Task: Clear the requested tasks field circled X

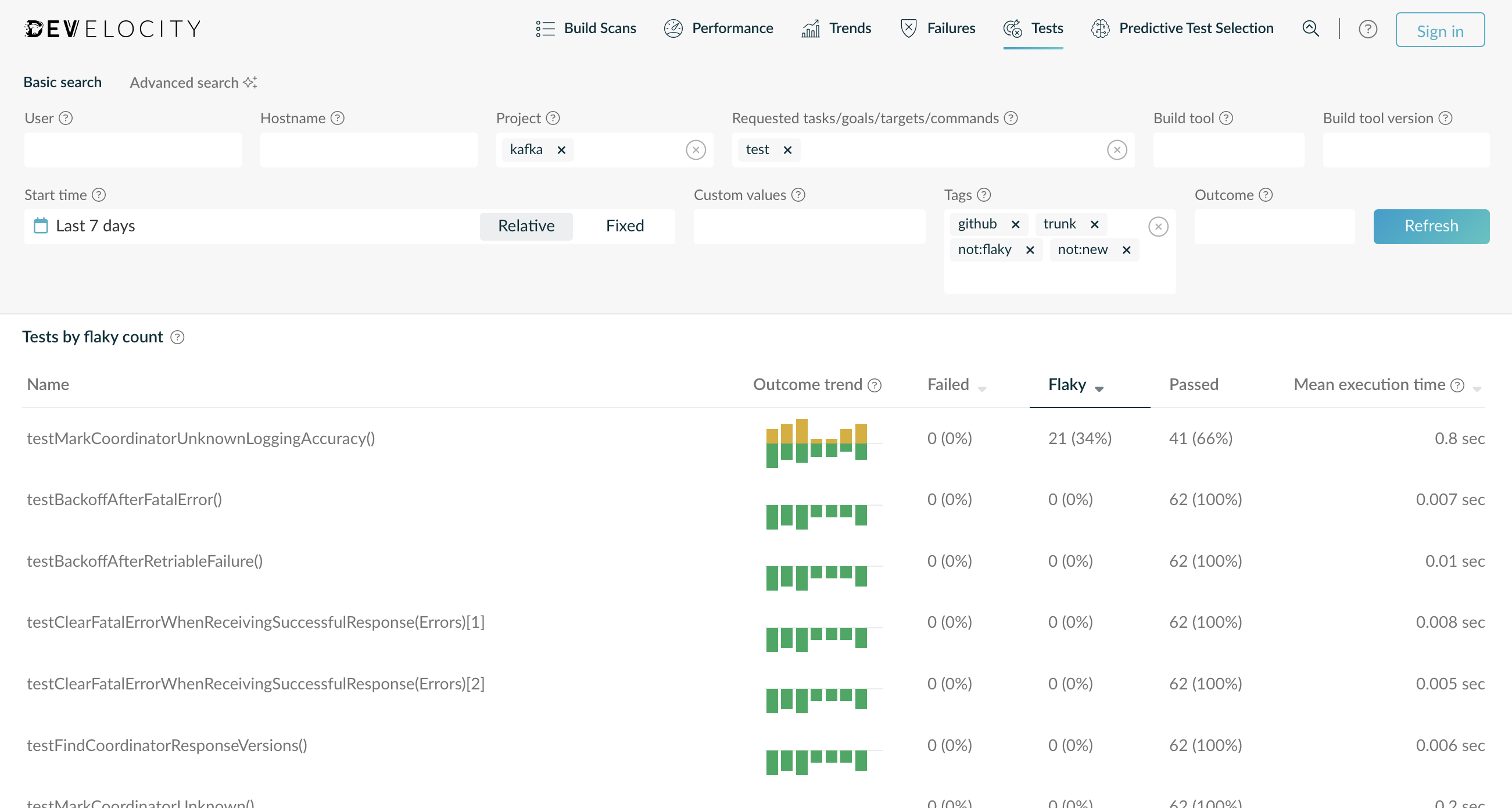Action: 1116,150
